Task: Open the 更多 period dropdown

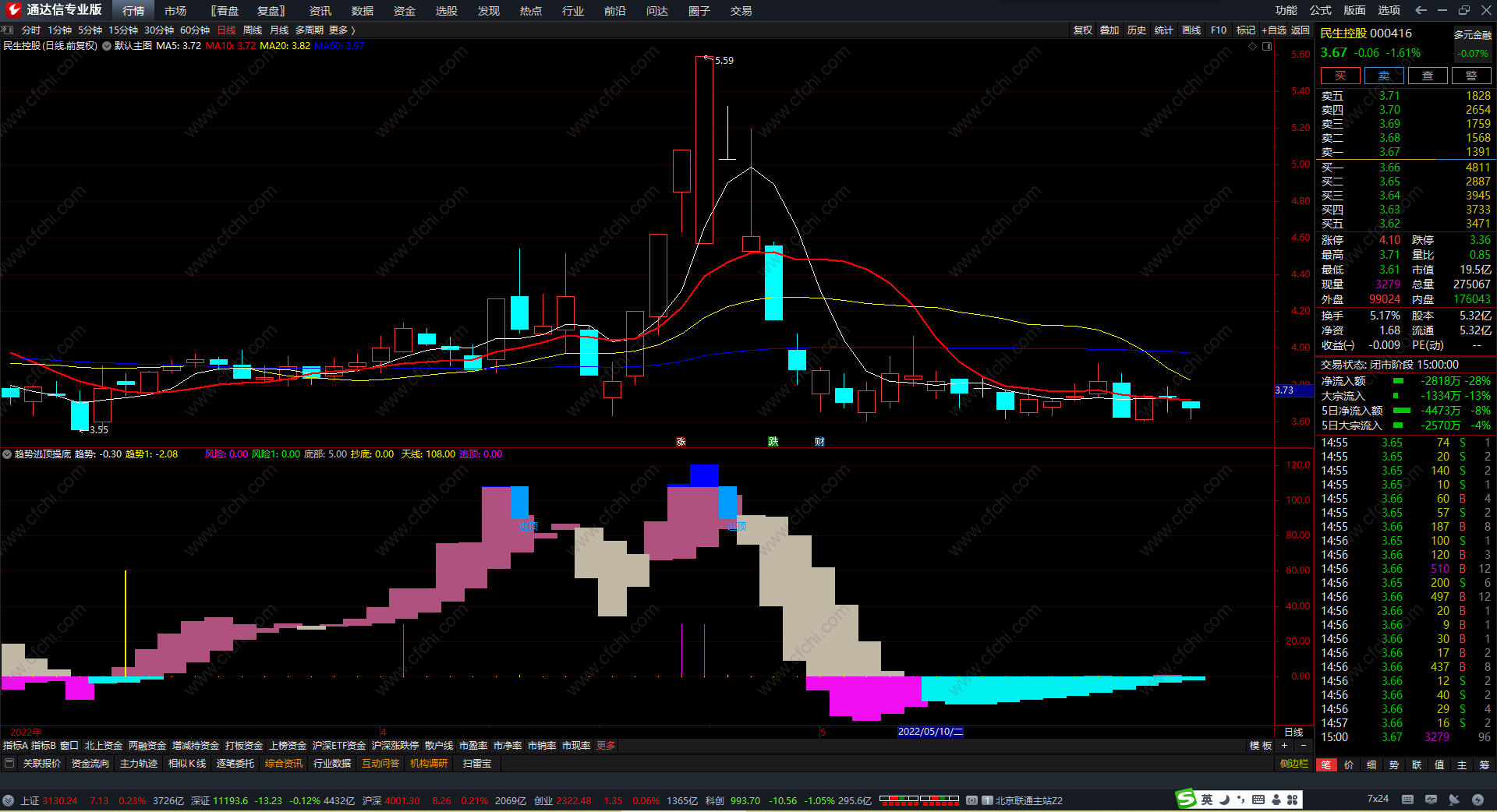Action: click(x=342, y=30)
